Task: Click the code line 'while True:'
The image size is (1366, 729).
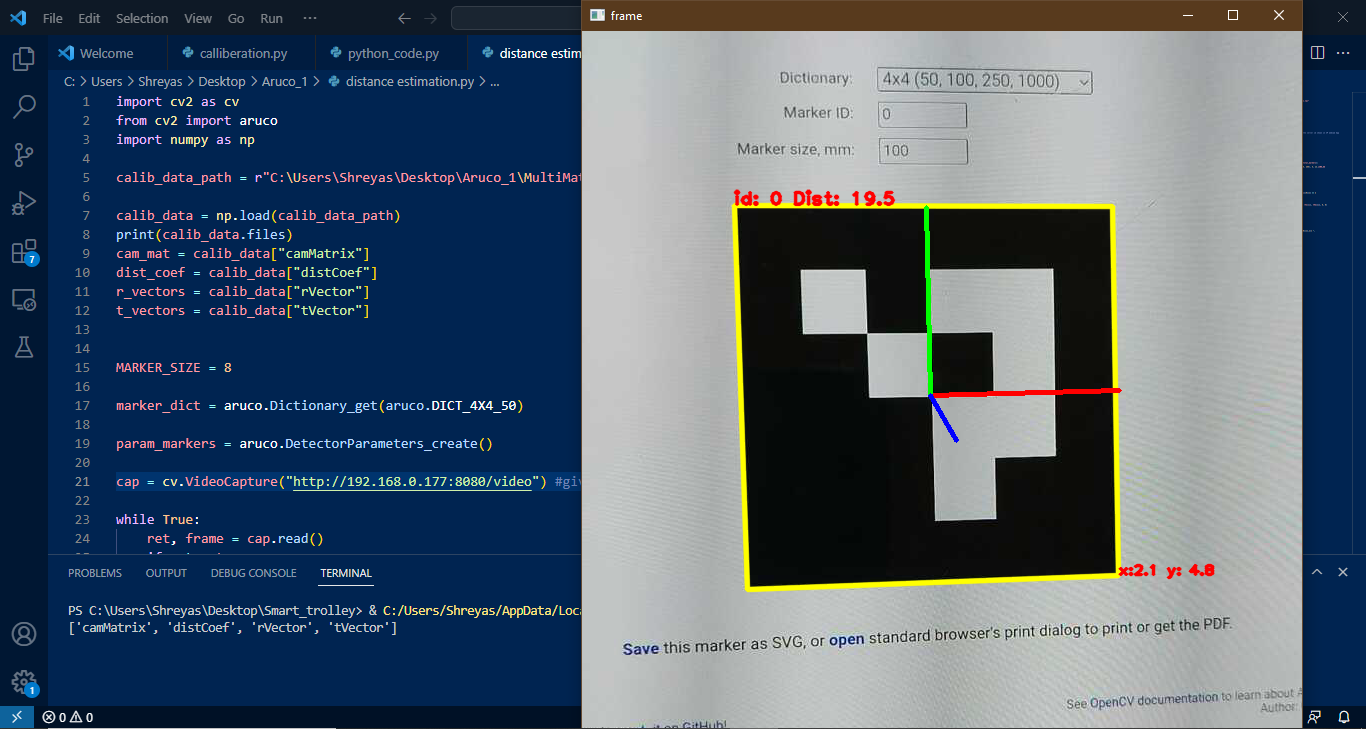Action: (x=158, y=520)
